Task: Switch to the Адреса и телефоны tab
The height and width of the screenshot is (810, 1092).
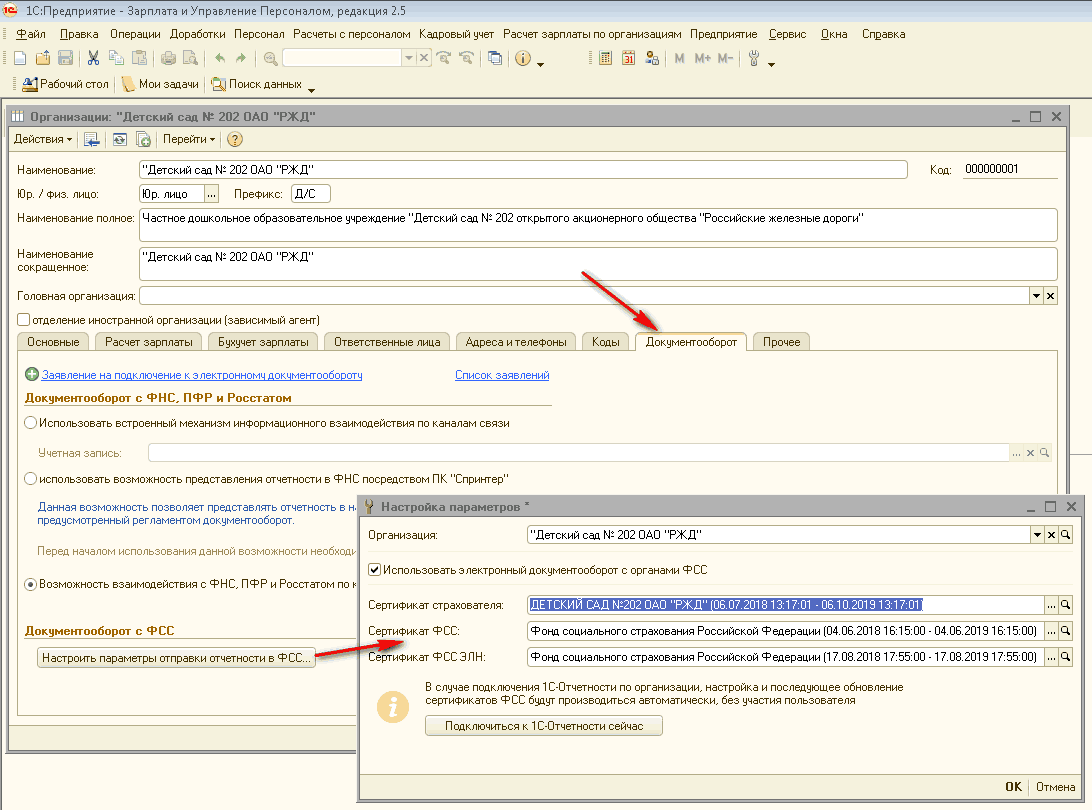Action: point(516,342)
